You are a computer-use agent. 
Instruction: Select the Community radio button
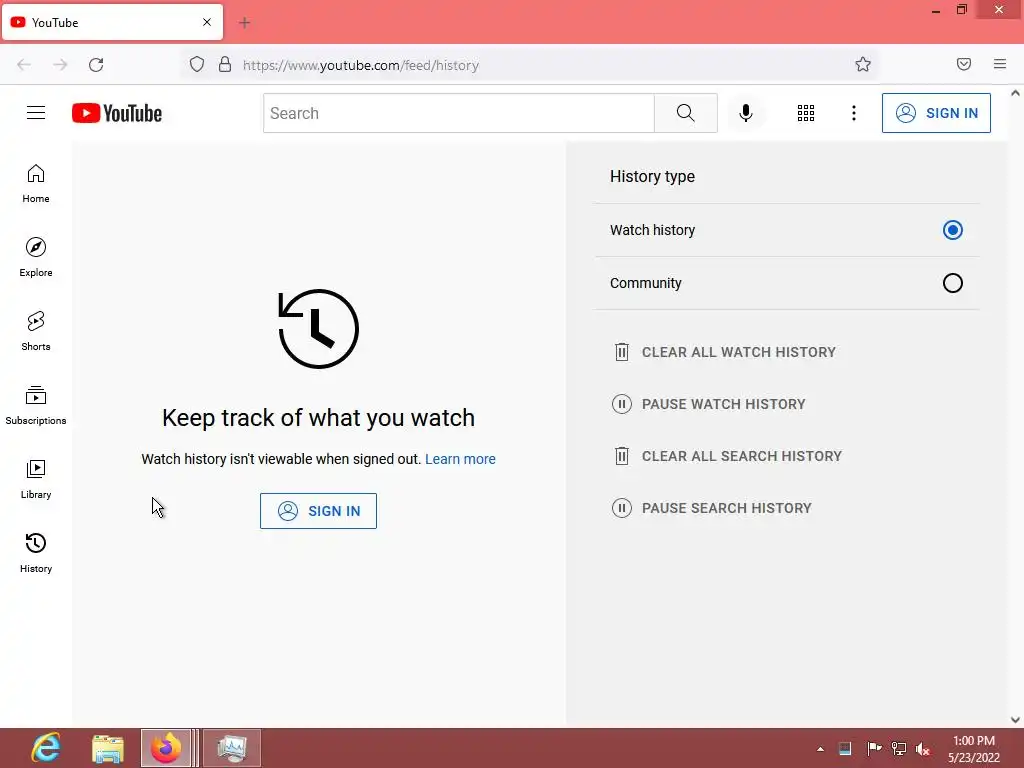tap(953, 283)
